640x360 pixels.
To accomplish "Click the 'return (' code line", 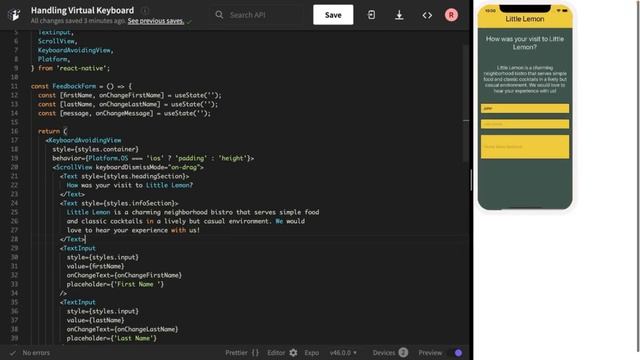I will (x=52, y=131).
